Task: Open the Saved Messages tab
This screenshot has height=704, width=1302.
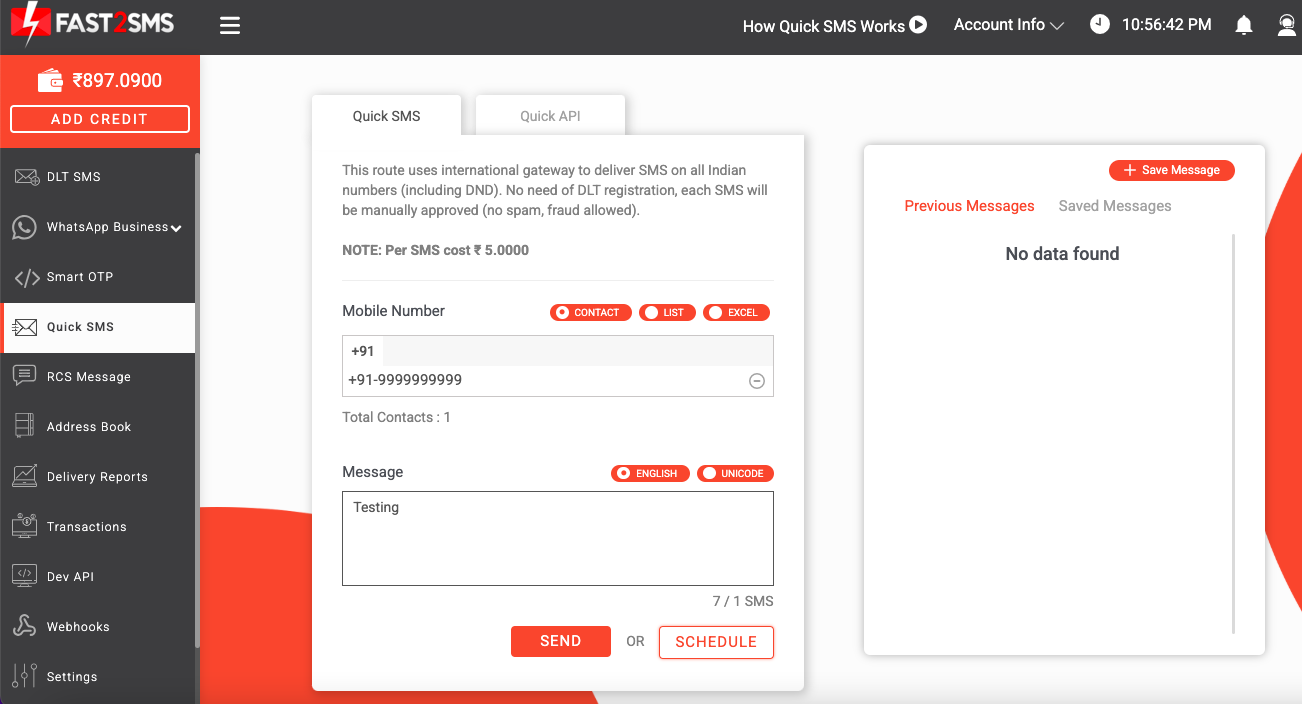Action: point(1115,206)
